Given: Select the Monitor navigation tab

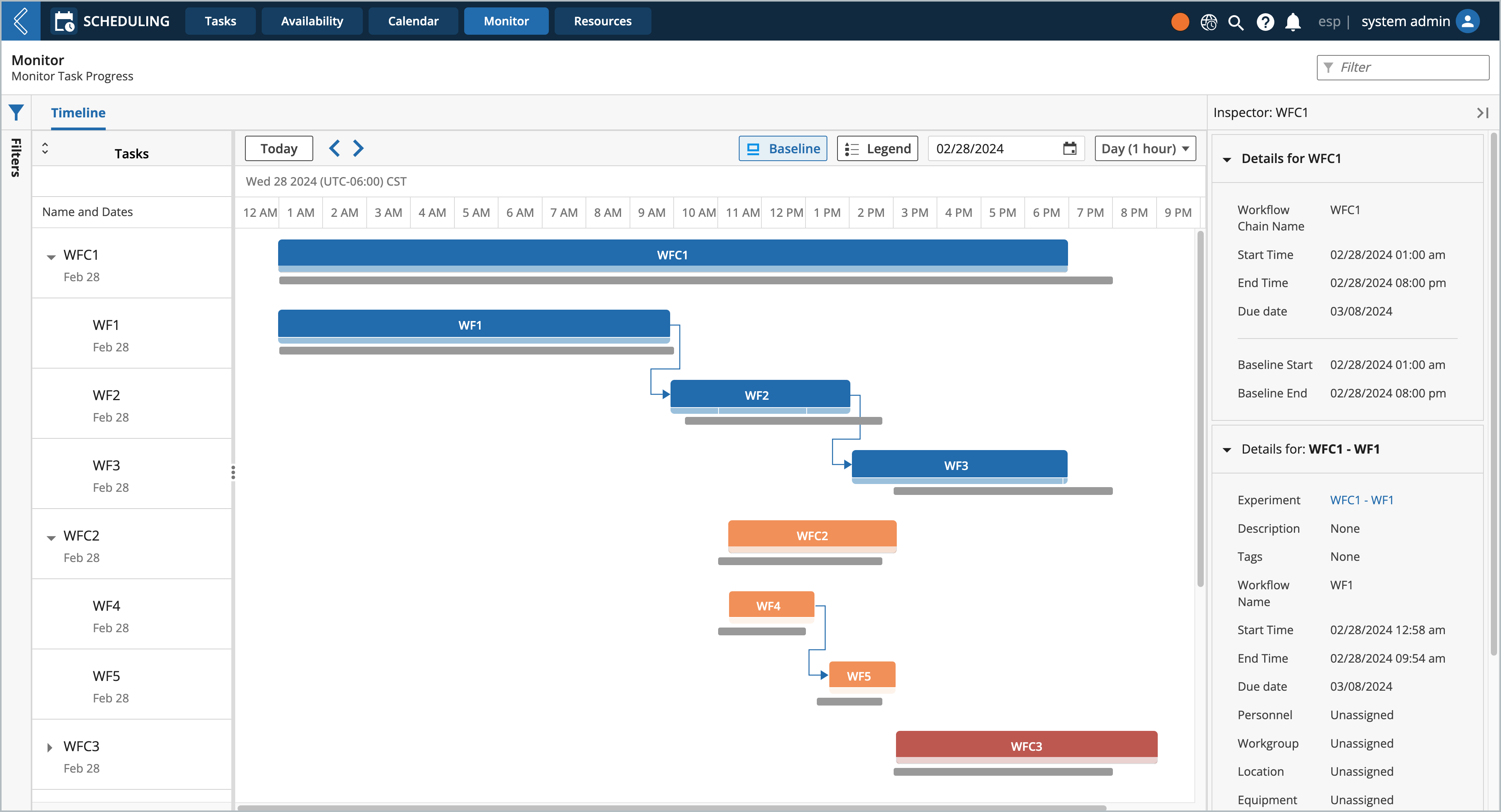Looking at the screenshot, I should tap(506, 21).
